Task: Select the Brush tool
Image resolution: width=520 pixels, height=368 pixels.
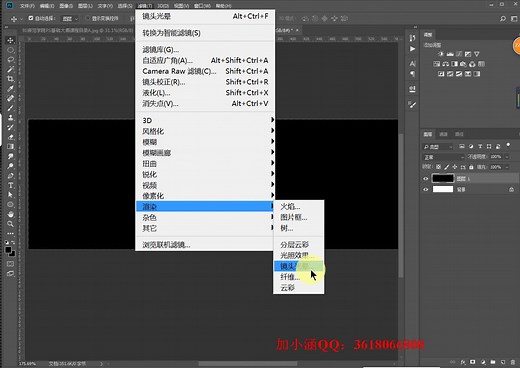Action: (x=11, y=108)
